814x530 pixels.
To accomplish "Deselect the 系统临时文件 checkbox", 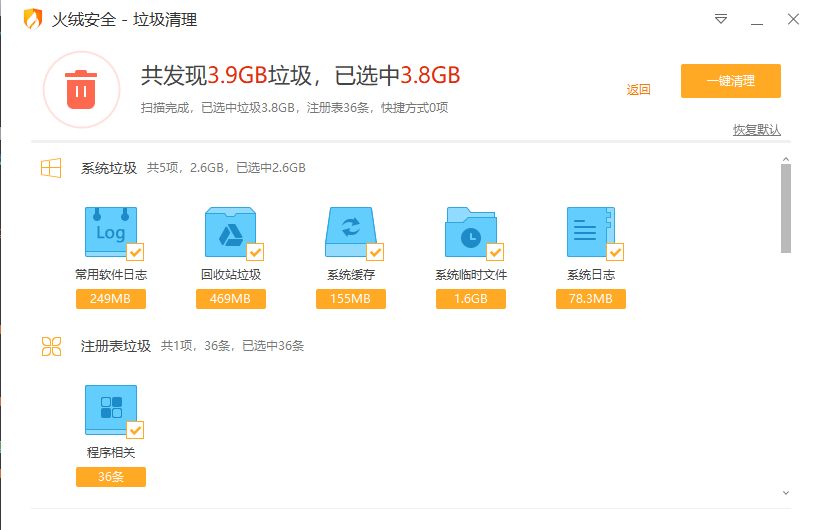I will coord(495,251).
